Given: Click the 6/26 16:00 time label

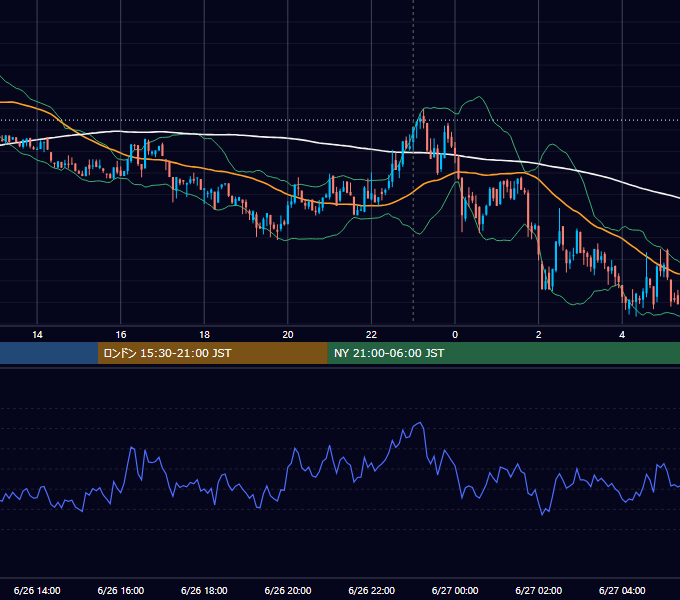Looking at the screenshot, I should pyautogui.click(x=121, y=590).
